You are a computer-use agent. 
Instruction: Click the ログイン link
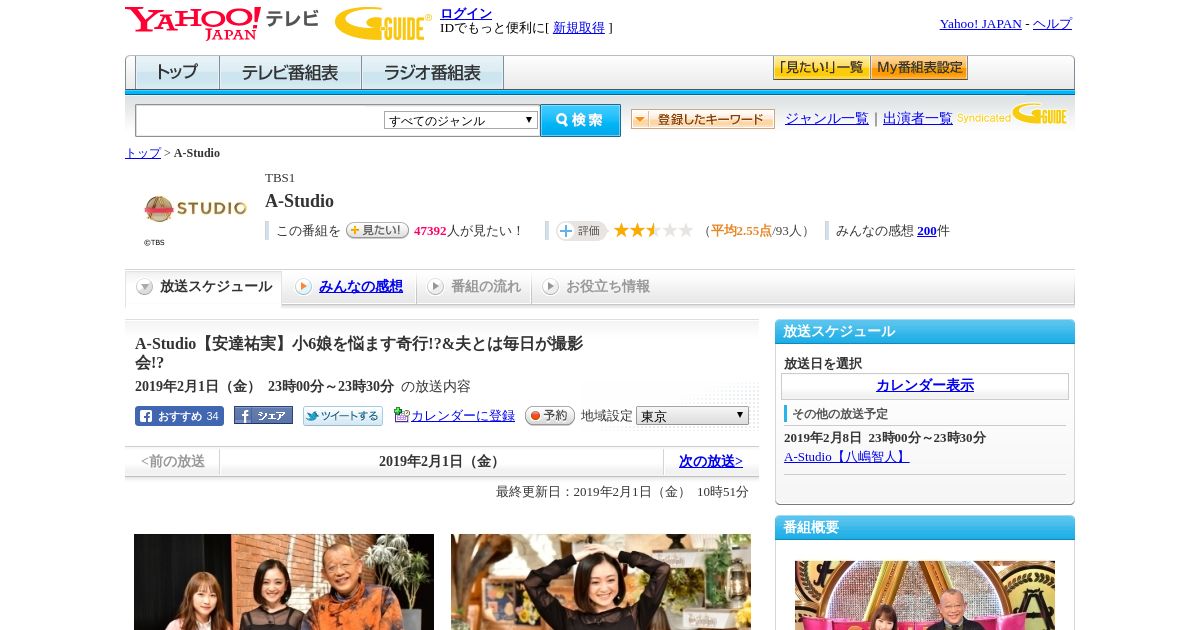pyautogui.click(x=466, y=13)
